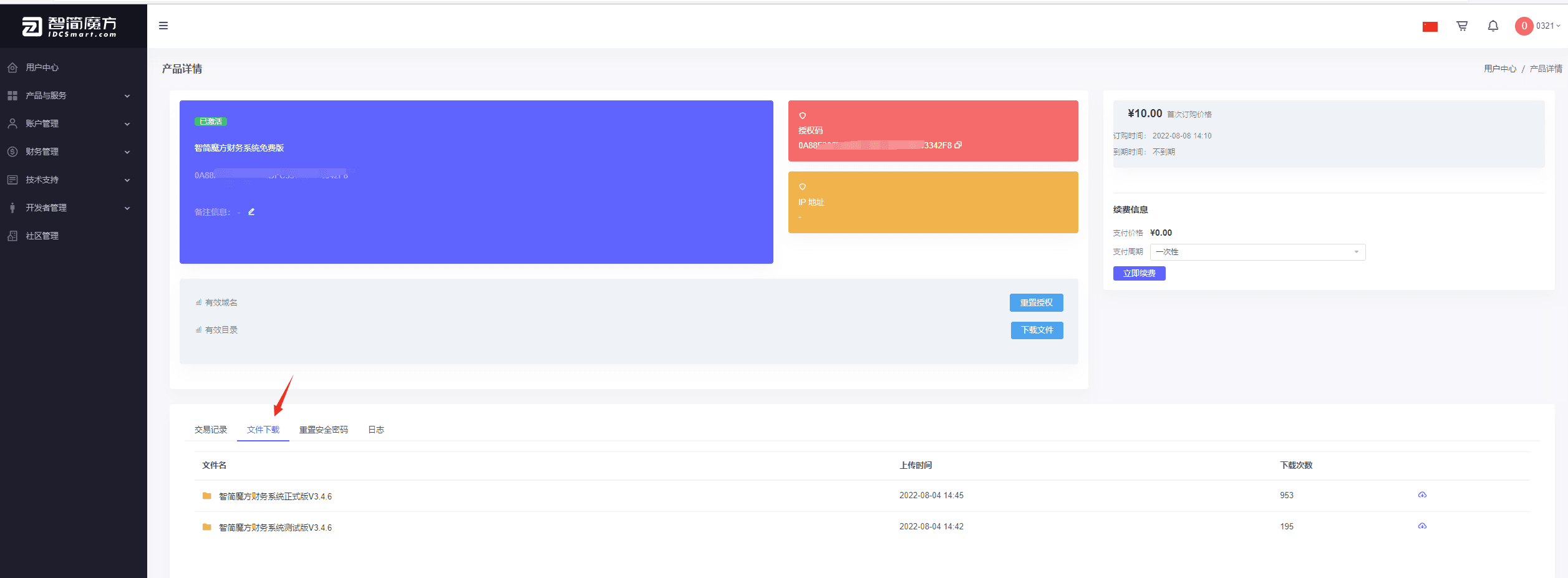Image resolution: width=1568 pixels, height=578 pixels.
Task: Click the 财务管理 coin icon
Action: pyautogui.click(x=12, y=152)
